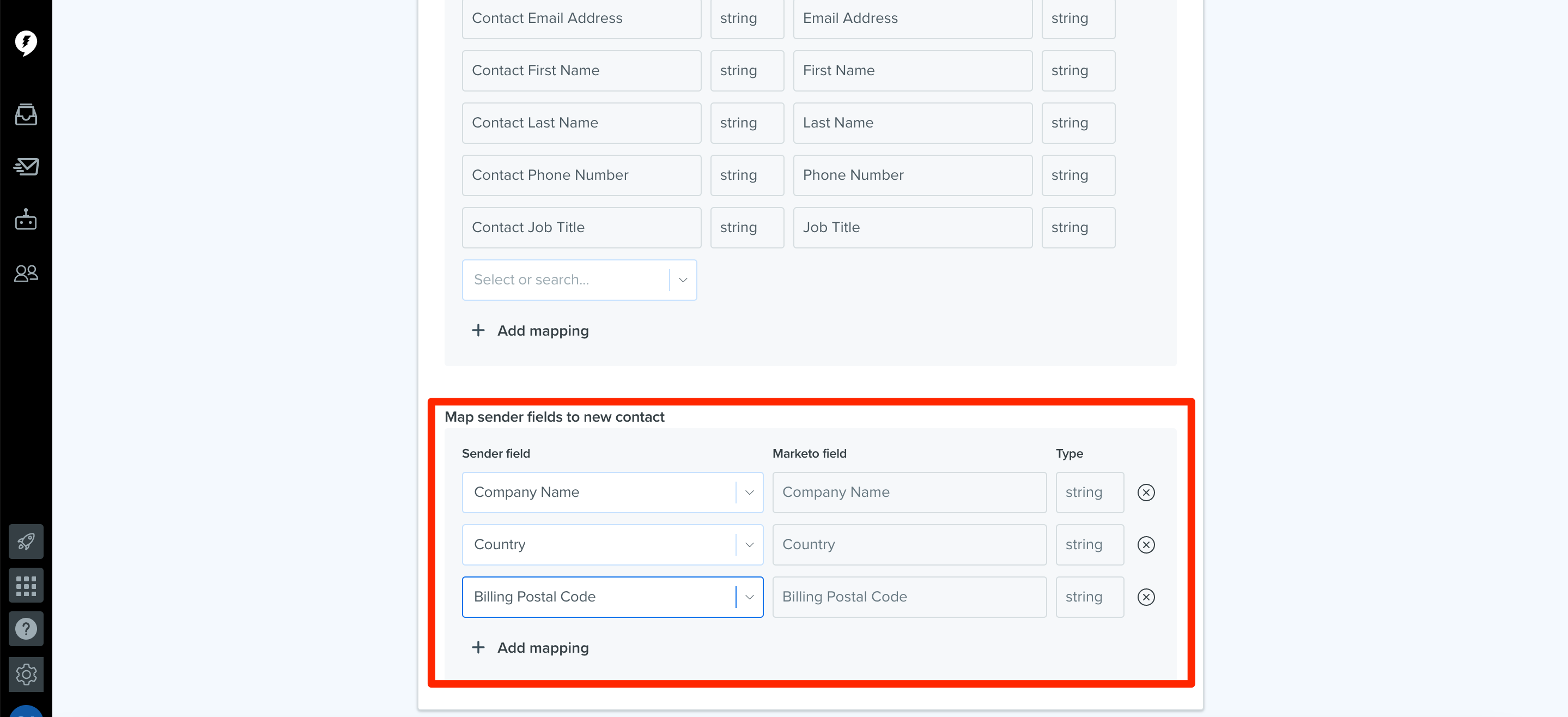Click the Sender field column header
The height and width of the screenshot is (717, 1568).
(x=495, y=453)
